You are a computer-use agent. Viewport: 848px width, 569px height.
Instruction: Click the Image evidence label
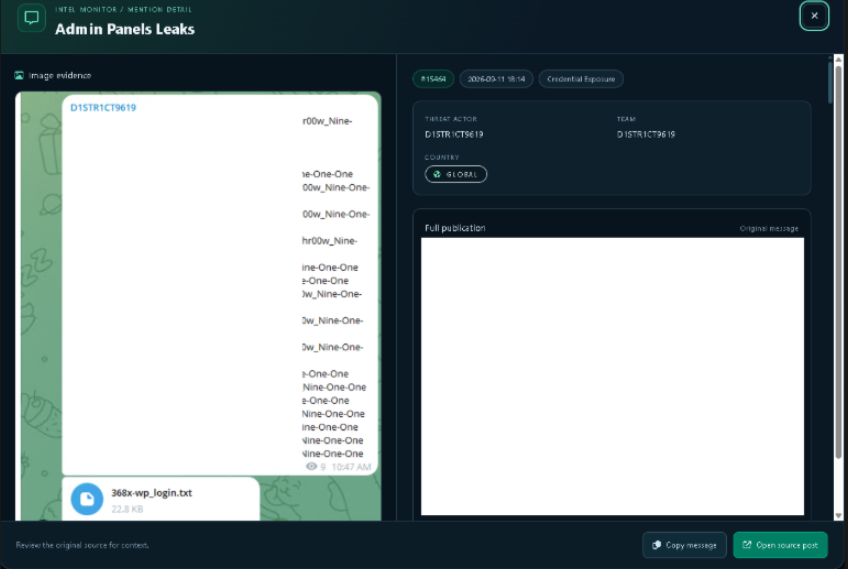59,75
